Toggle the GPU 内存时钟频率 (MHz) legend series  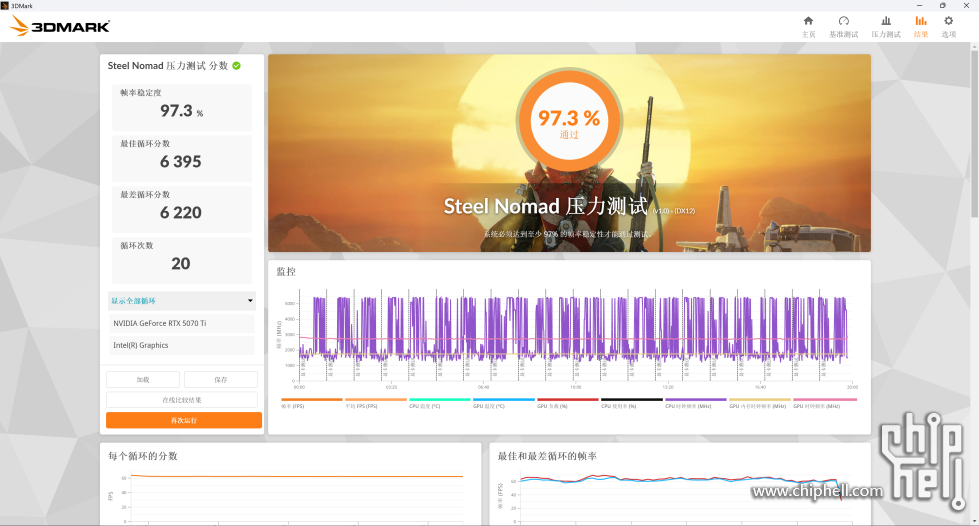click(760, 403)
